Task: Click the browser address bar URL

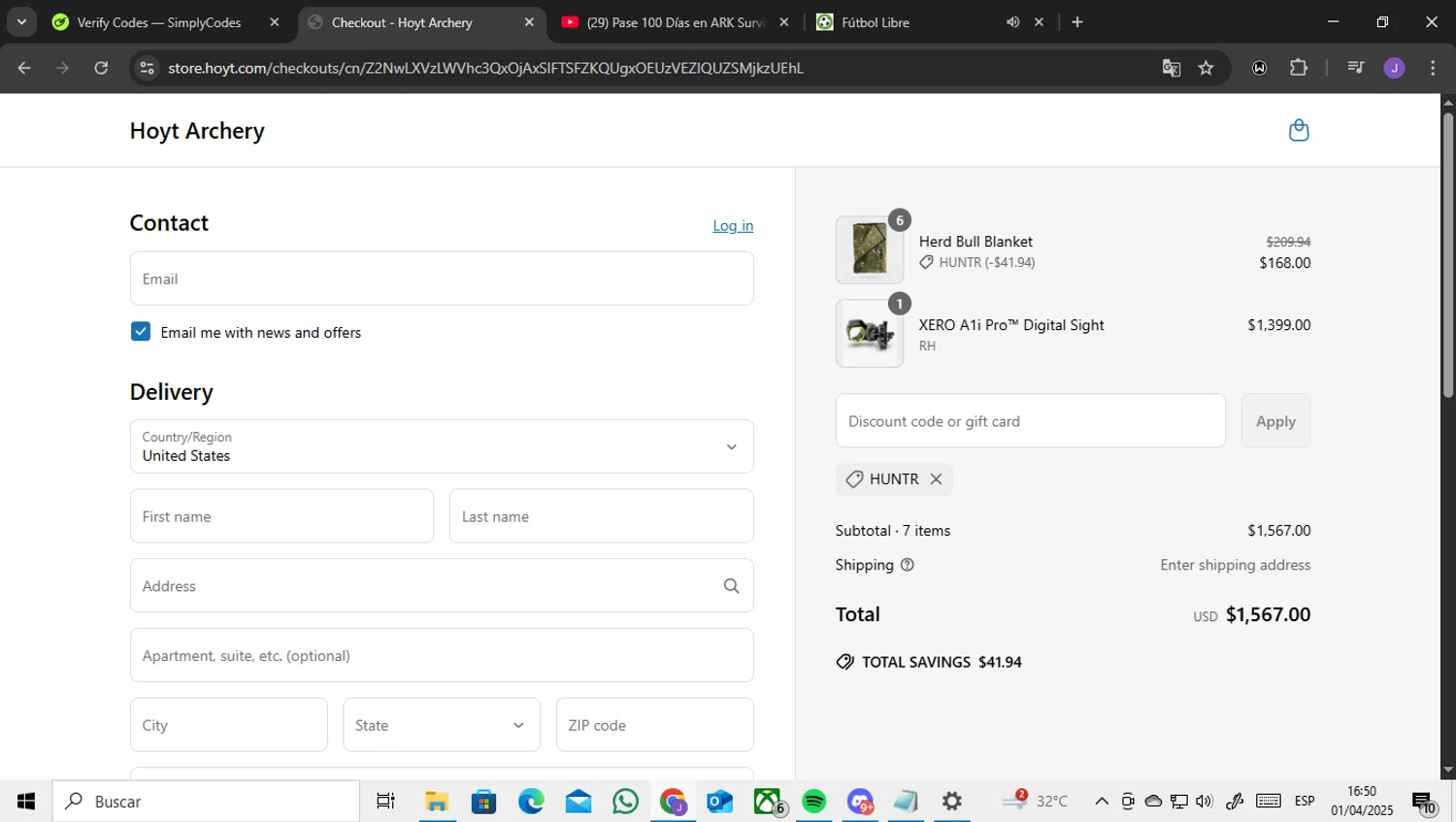Action: 485,68
